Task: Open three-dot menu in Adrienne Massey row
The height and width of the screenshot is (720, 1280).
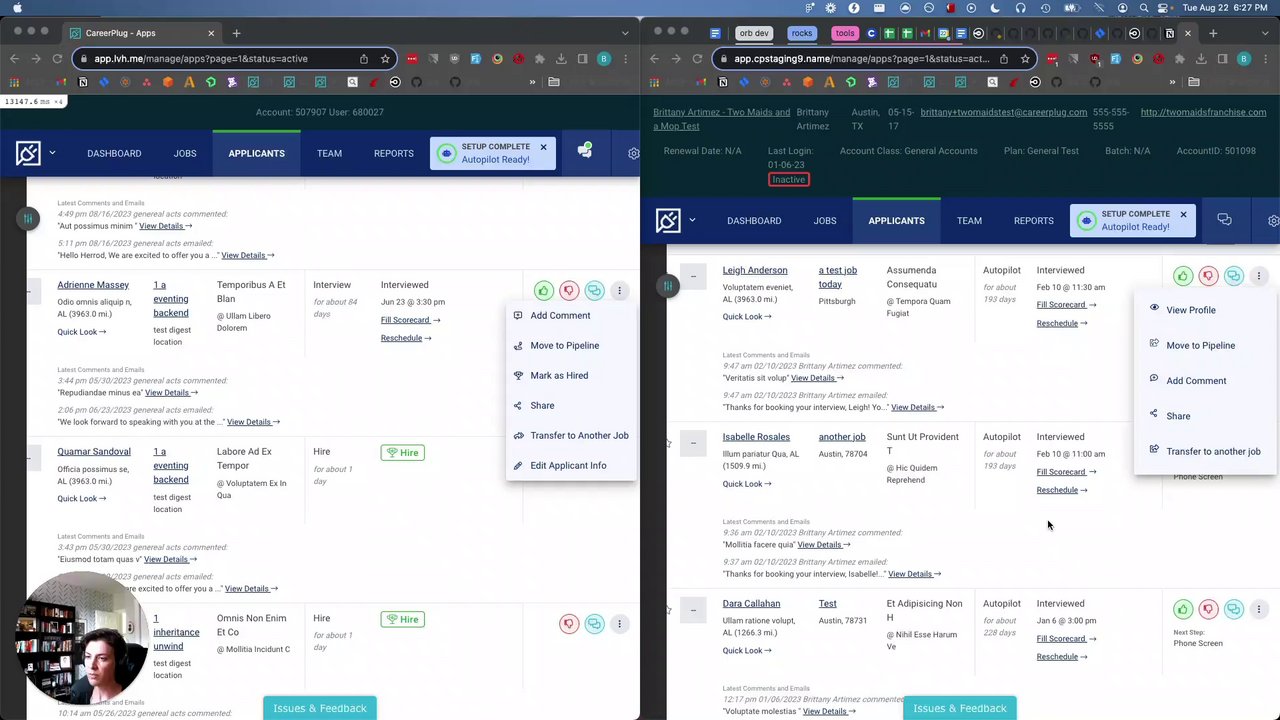Action: coord(619,291)
